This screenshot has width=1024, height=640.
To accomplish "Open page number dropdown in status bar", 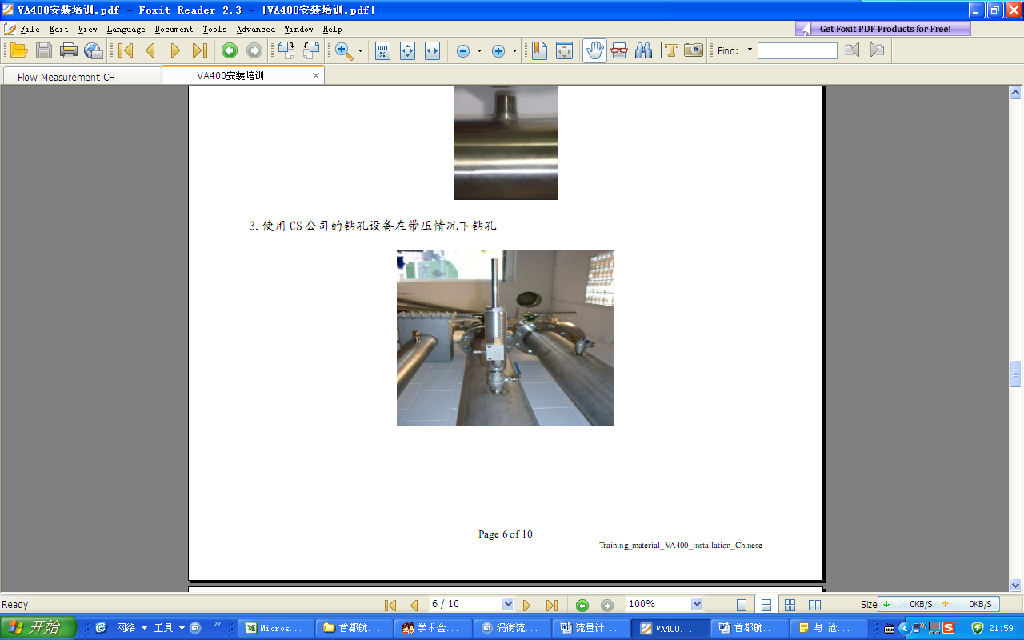I will pyautogui.click(x=507, y=604).
